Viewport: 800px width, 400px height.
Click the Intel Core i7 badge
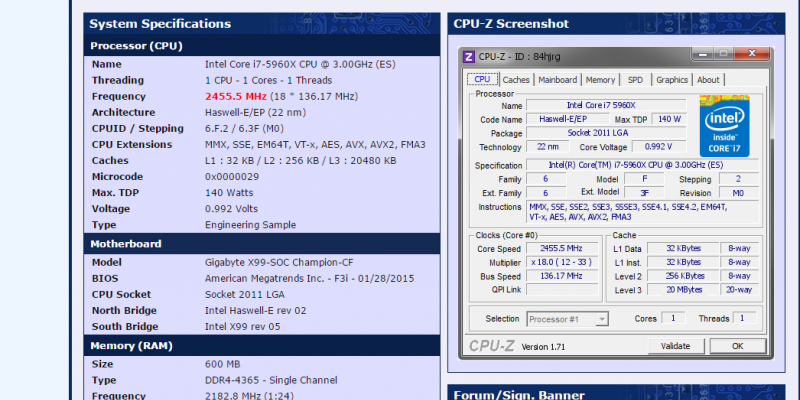[724, 126]
